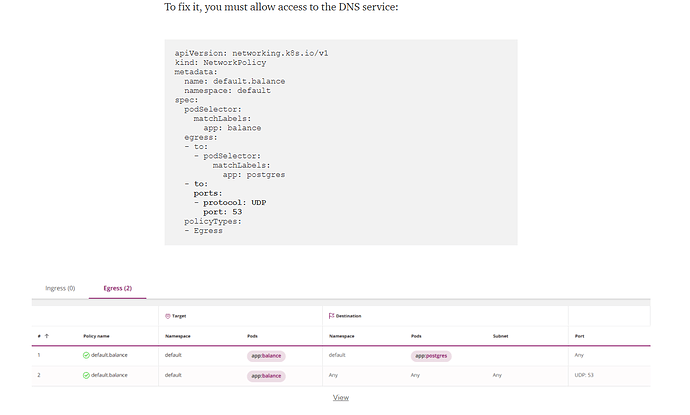The image size is (690, 415).
Task: Click the Policy name column header
Action: click(96, 336)
